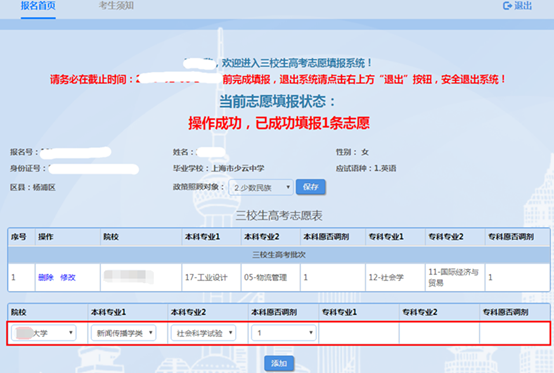Click the 退出 text link
The image size is (554, 373).
[523, 6]
